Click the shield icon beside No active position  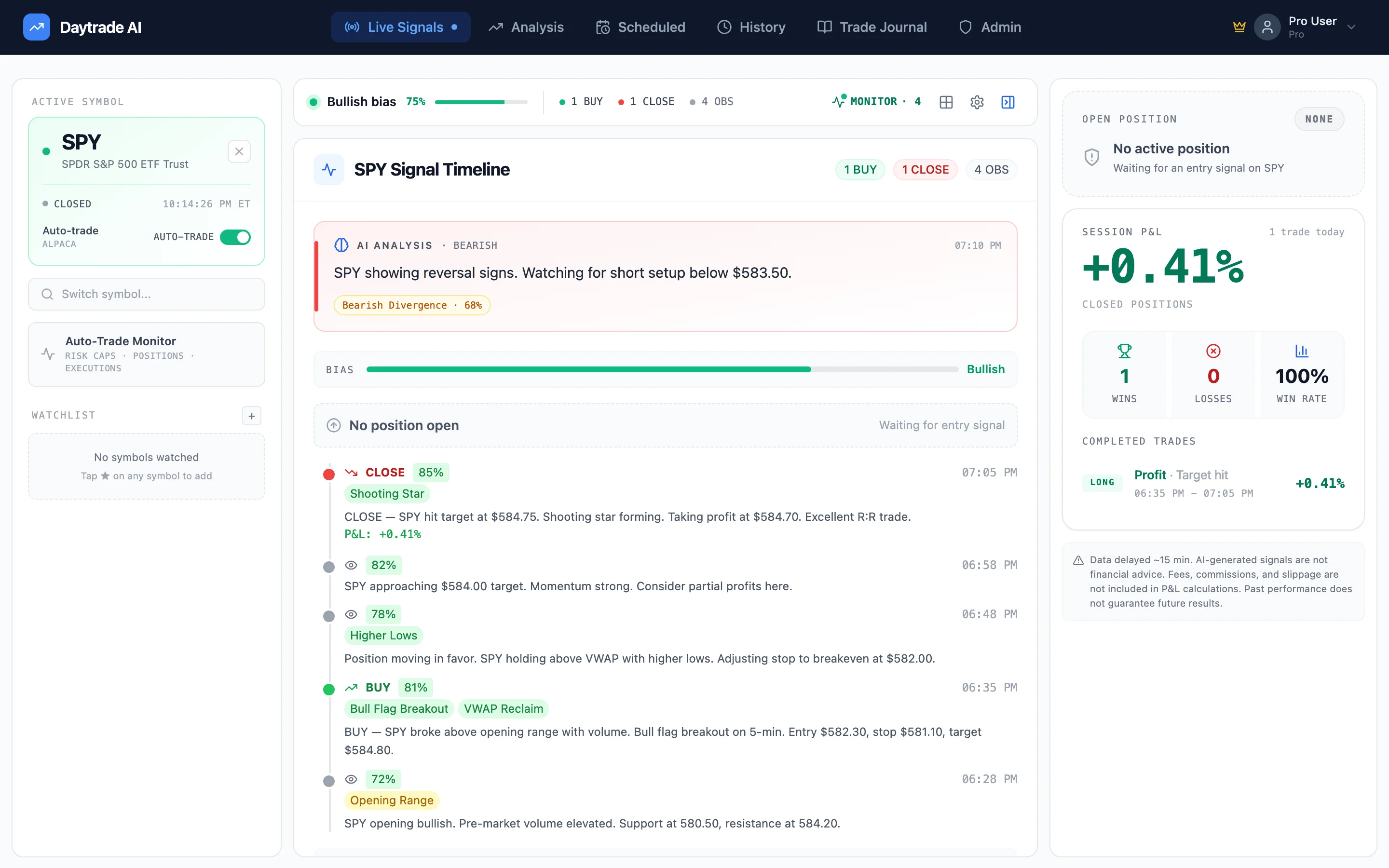[x=1091, y=156]
